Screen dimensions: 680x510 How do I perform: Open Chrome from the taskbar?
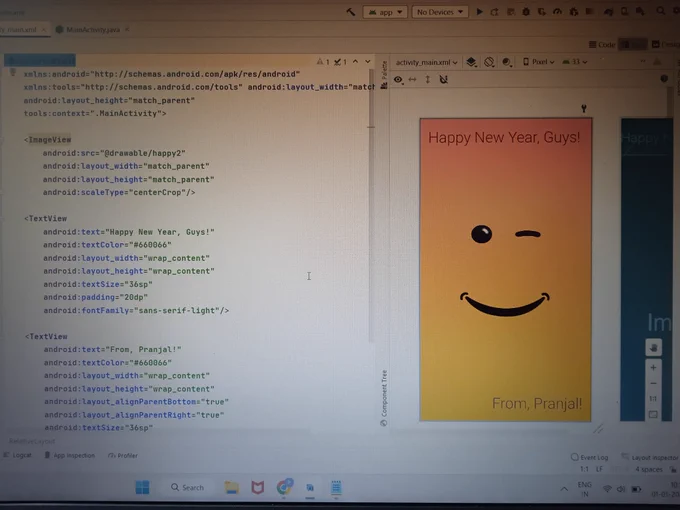coord(284,487)
